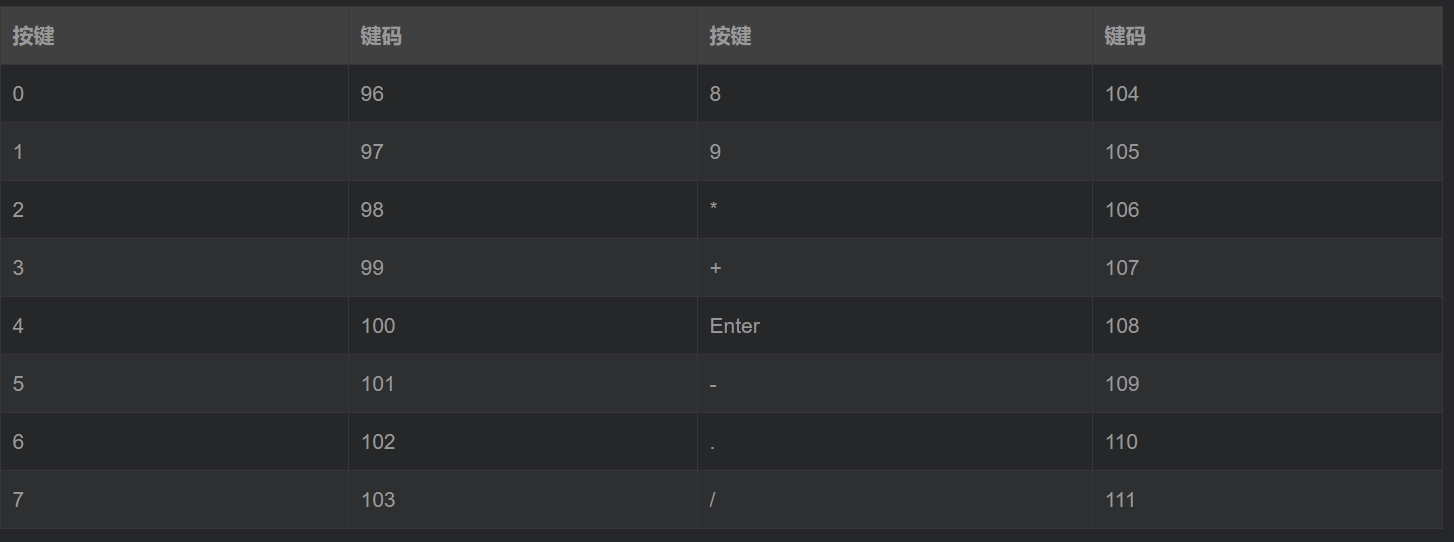Image resolution: width=1454 pixels, height=542 pixels.
Task: Click the cell showing code 106
Action: tap(1268, 210)
